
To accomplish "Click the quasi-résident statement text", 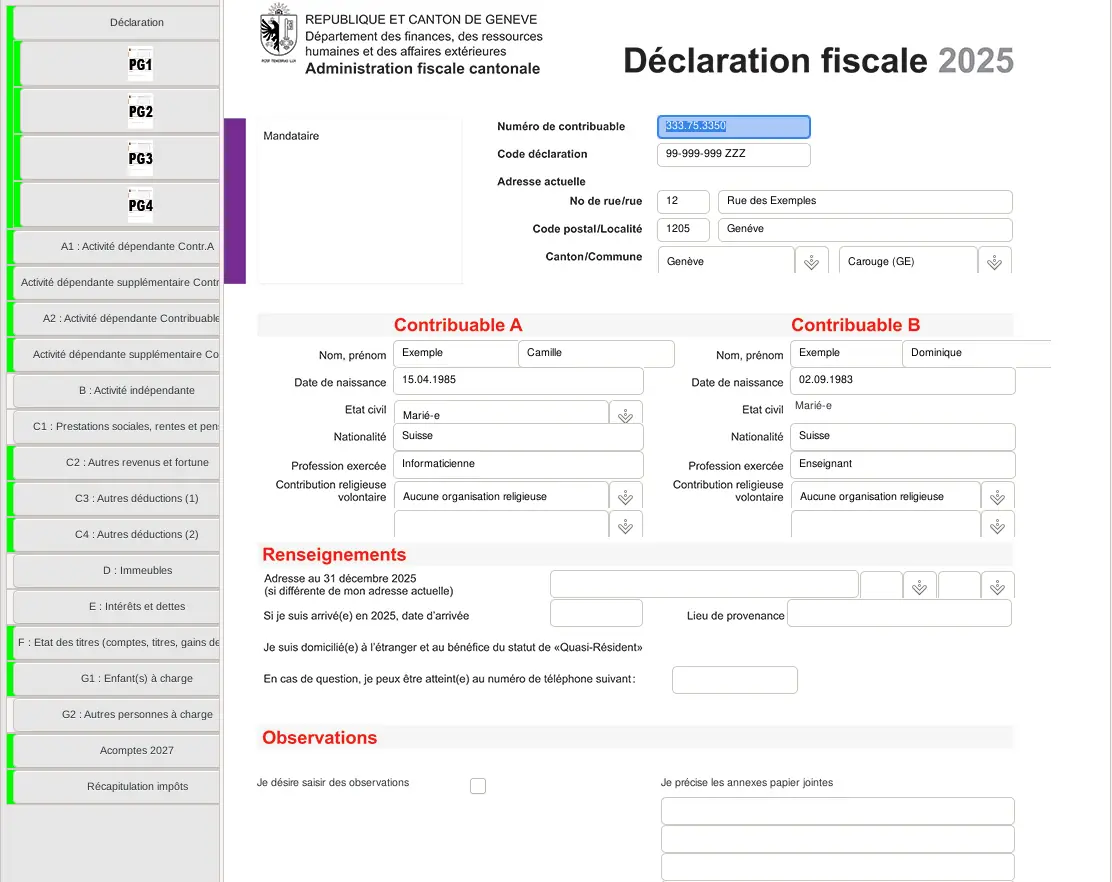I will click(x=453, y=647).
